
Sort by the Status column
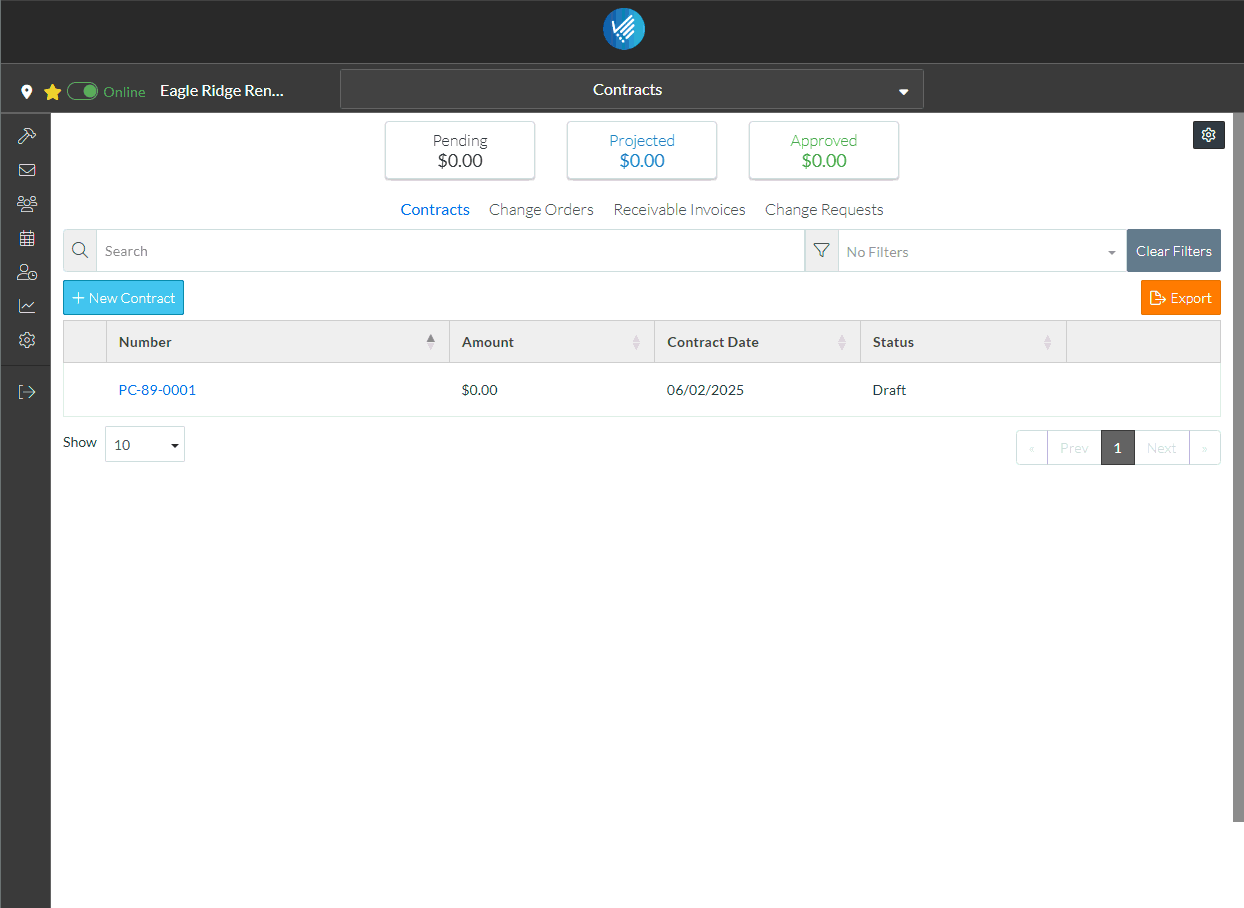pos(963,342)
